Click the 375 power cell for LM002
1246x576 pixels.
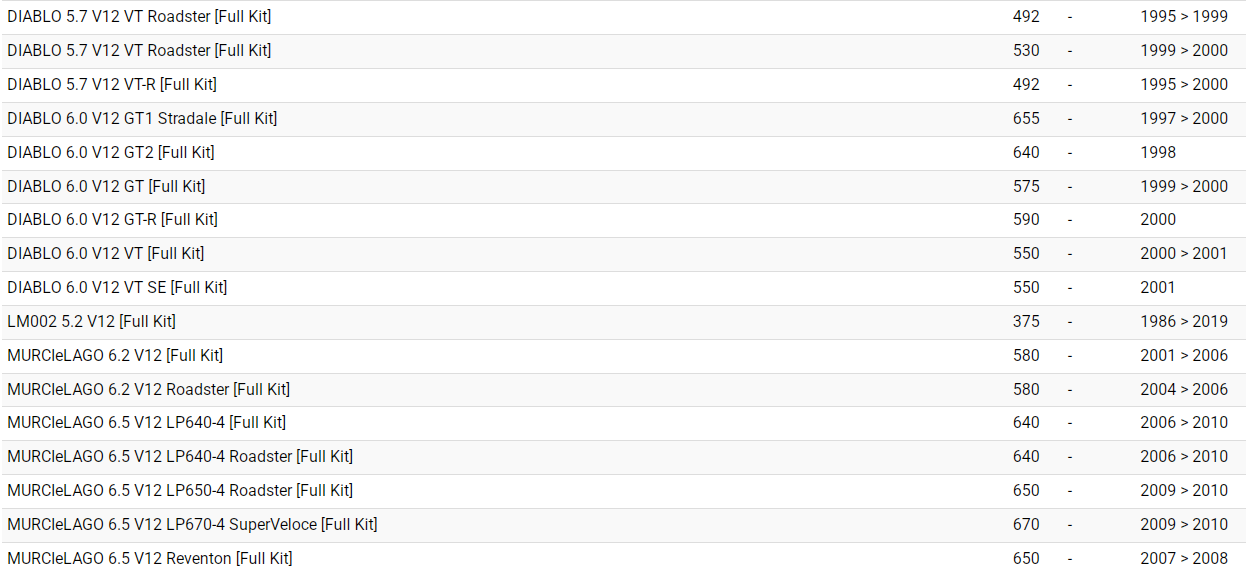click(x=1026, y=322)
